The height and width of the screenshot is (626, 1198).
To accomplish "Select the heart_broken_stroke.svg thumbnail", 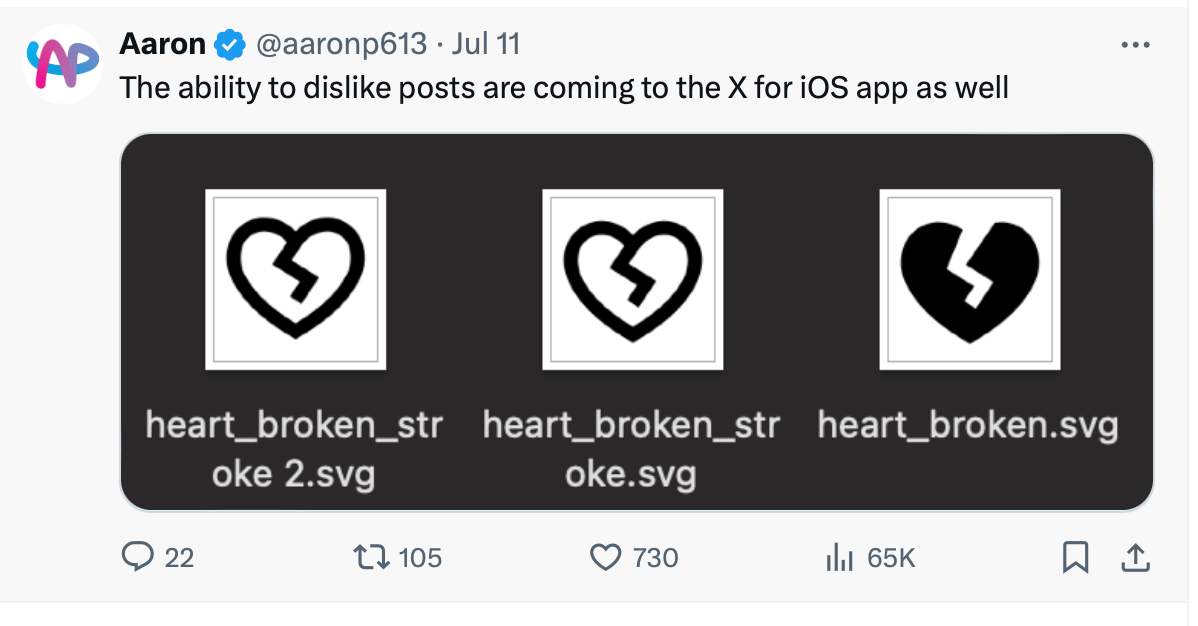I will (x=633, y=280).
